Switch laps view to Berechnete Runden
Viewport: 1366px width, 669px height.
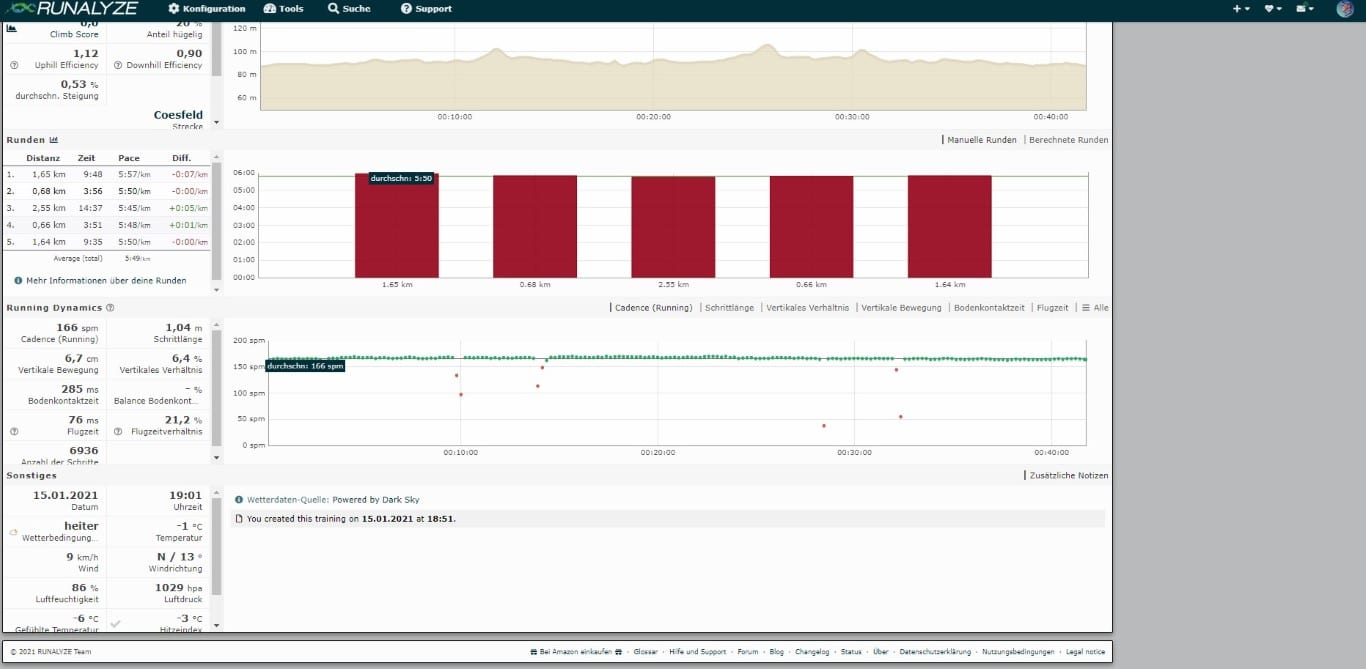(1068, 140)
